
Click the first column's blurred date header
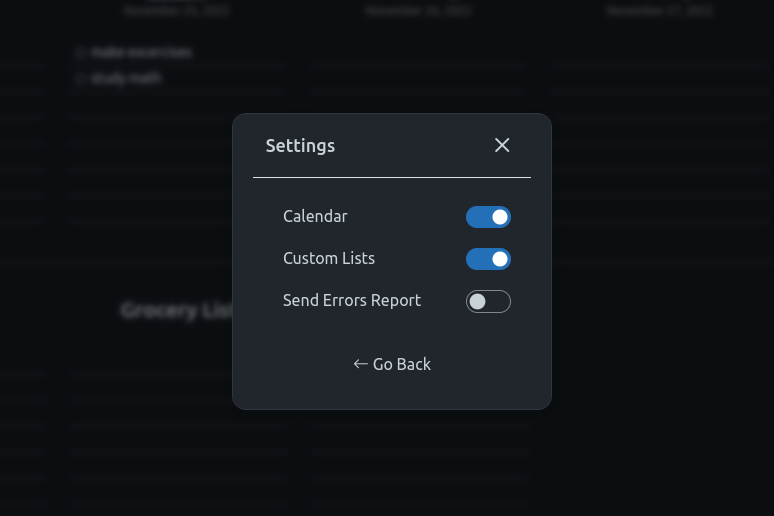(177, 10)
